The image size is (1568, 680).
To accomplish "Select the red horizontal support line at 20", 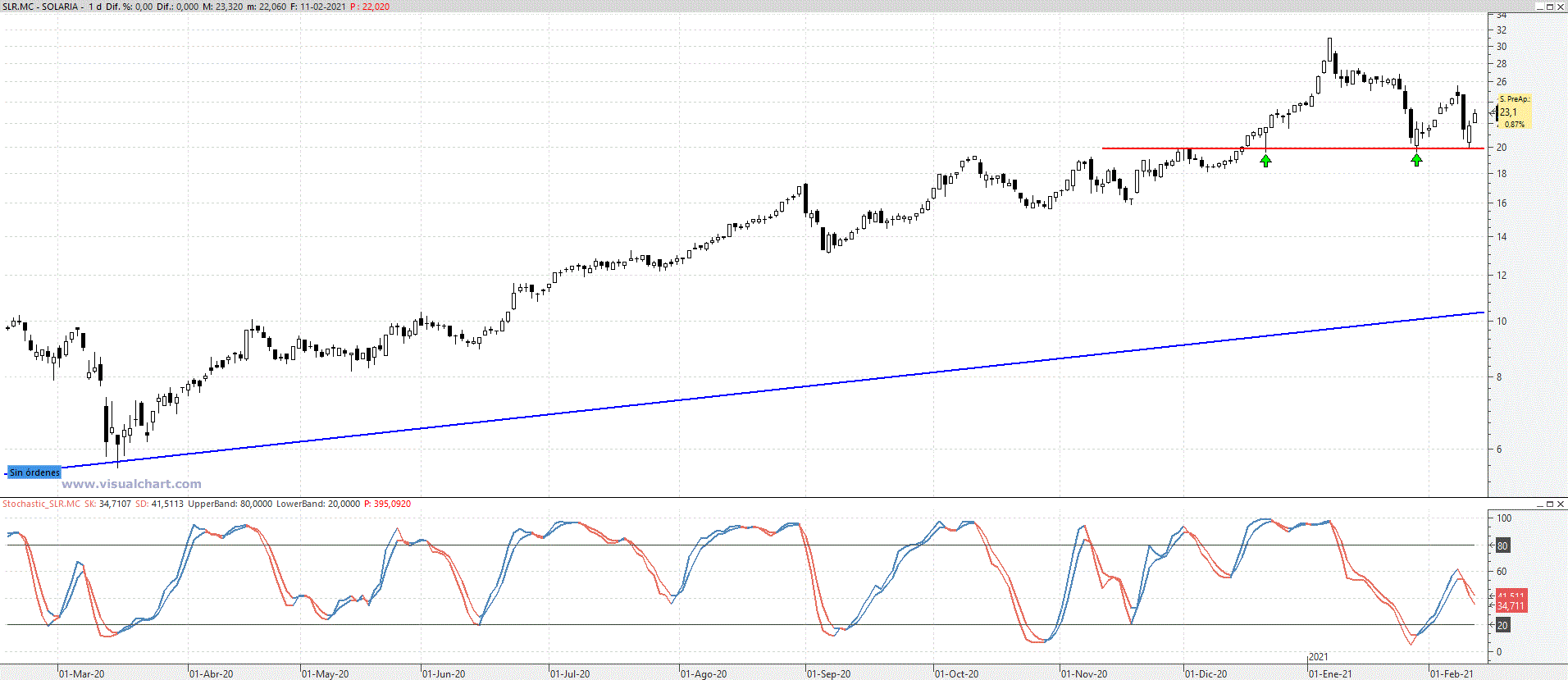I will [x=1293, y=148].
